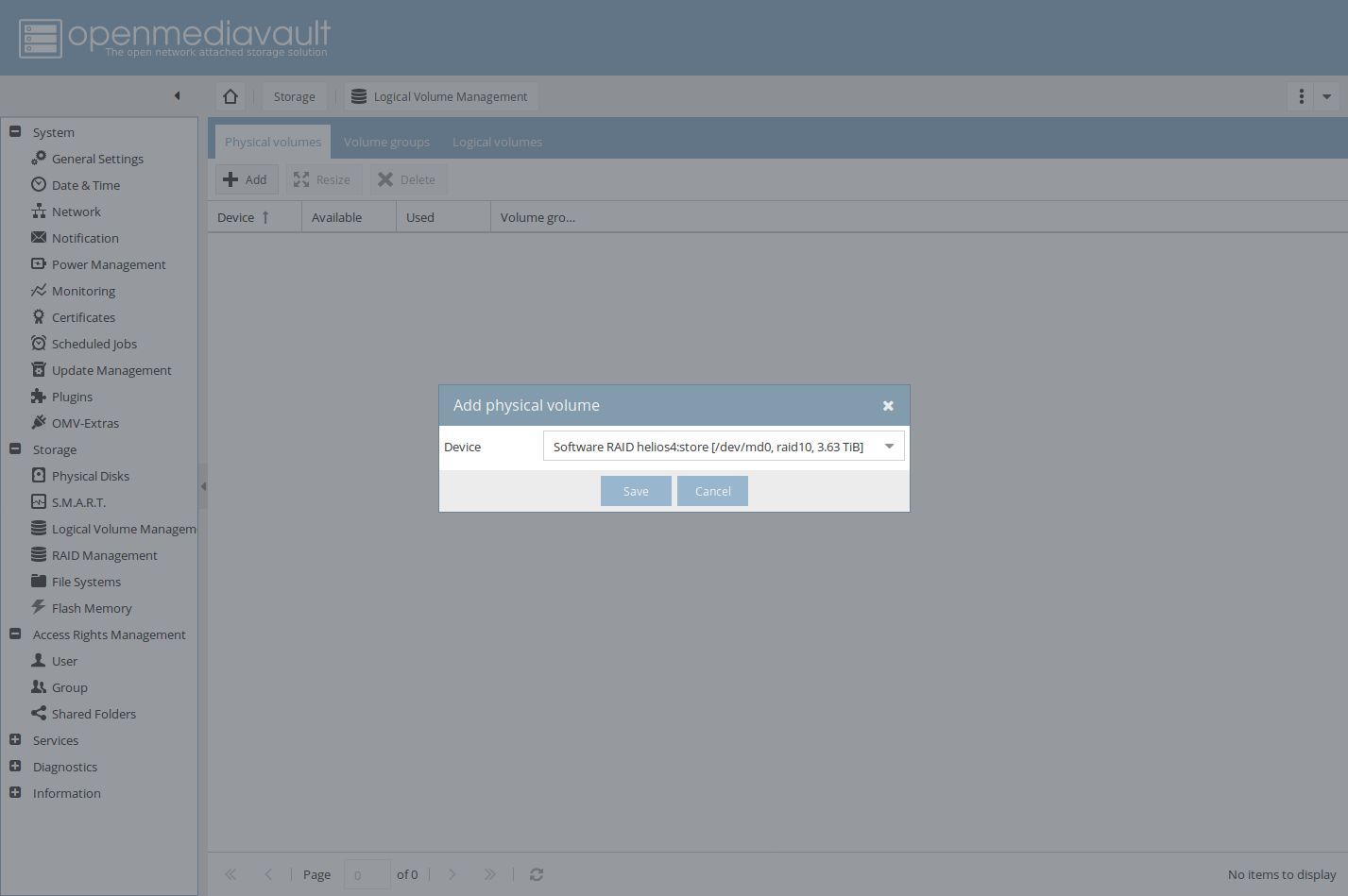Viewport: 1348px width, 896px height.
Task: Click the home icon in breadcrumb bar
Action: point(230,96)
